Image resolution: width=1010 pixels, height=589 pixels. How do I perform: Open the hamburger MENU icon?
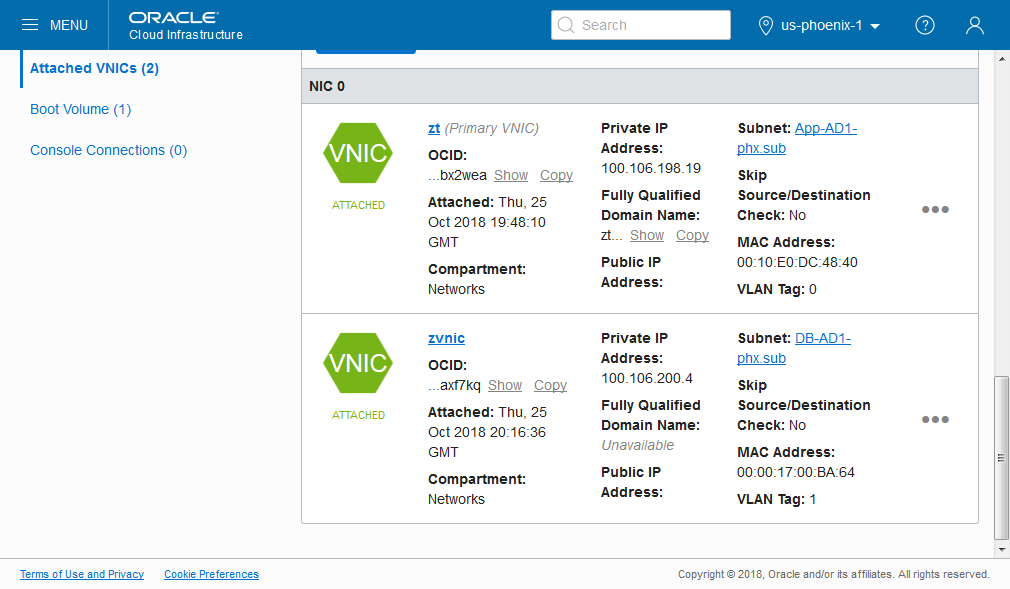point(30,25)
